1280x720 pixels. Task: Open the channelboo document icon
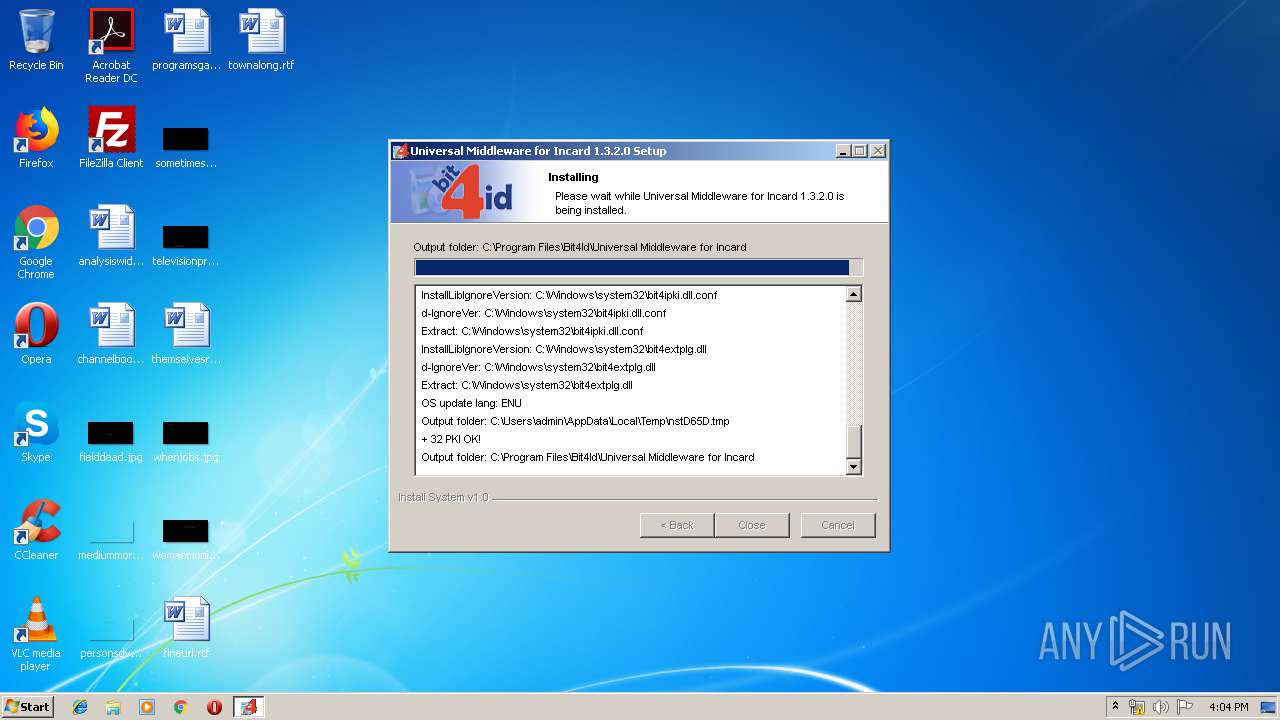[x=111, y=334]
